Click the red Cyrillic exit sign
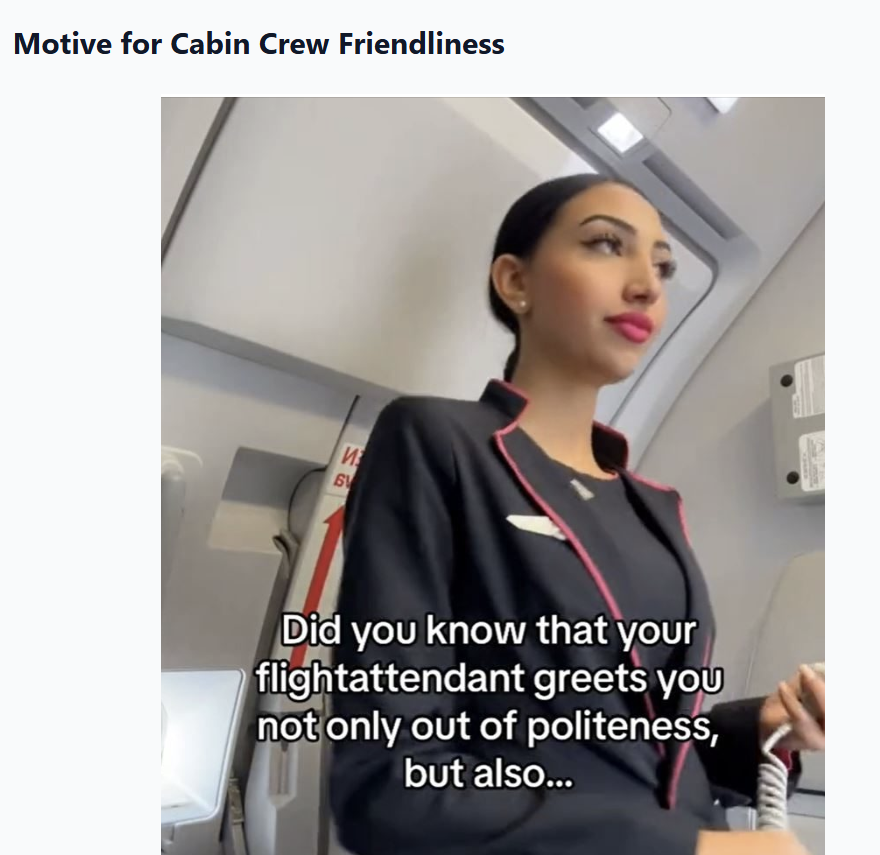The width and height of the screenshot is (880, 855). [x=345, y=467]
